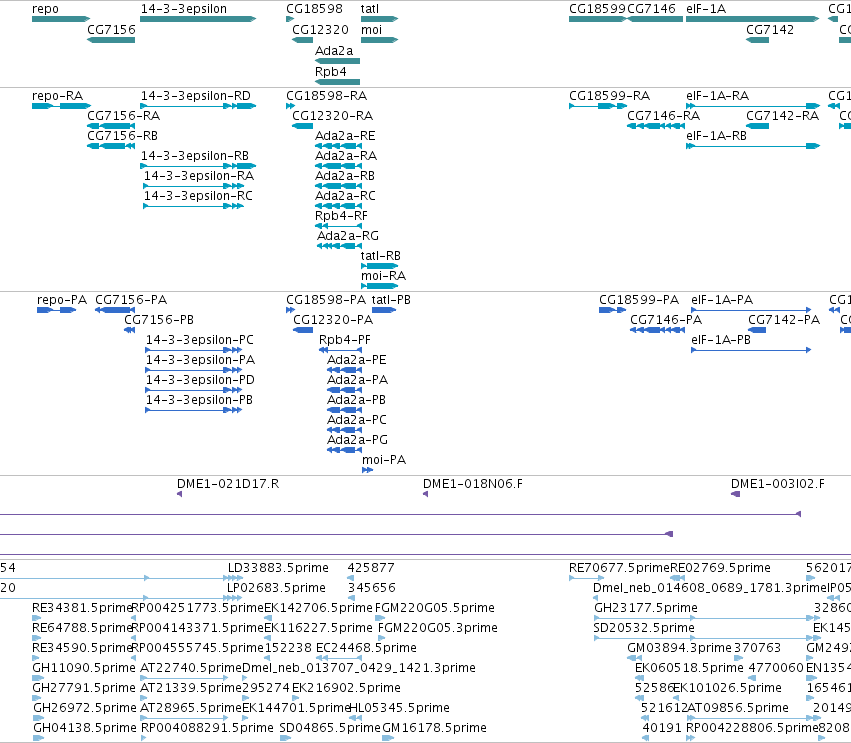The height and width of the screenshot is (743, 851).
Task: Select the DME1-021D17.R marker
Action: point(180,494)
